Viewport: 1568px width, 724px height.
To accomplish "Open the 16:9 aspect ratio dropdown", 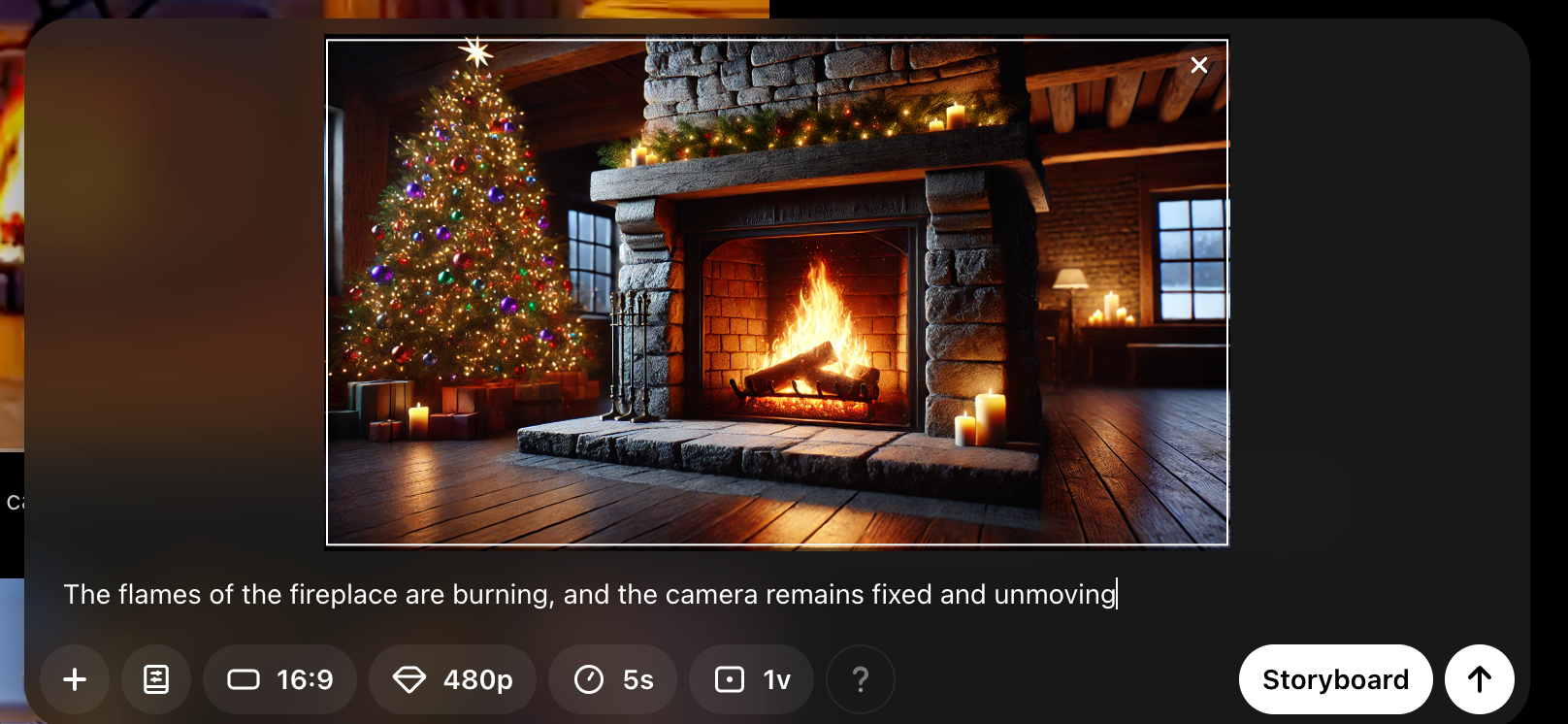I will pos(279,679).
